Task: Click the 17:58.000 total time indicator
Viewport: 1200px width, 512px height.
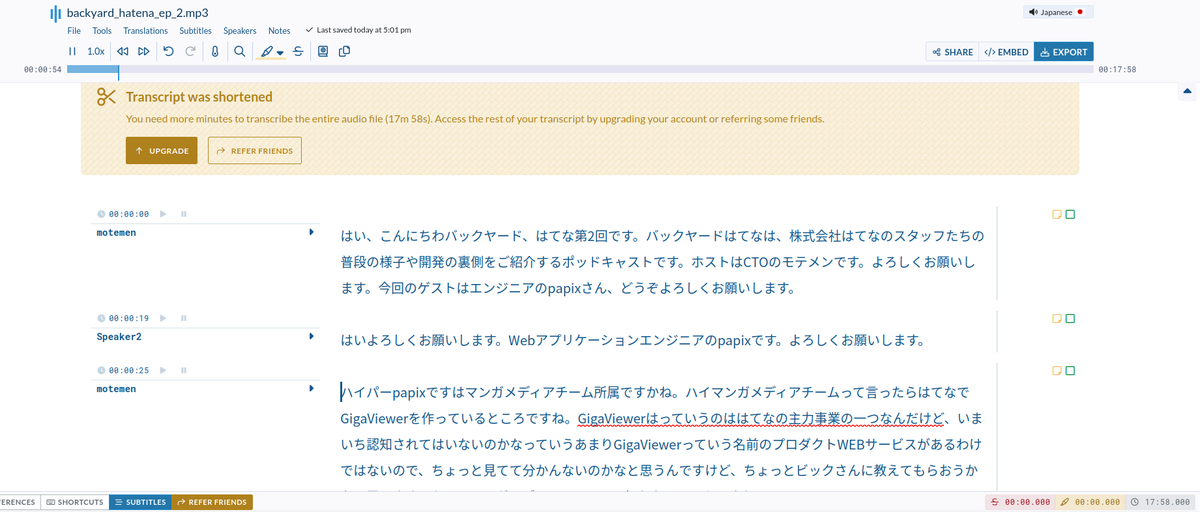Action: tap(1162, 502)
